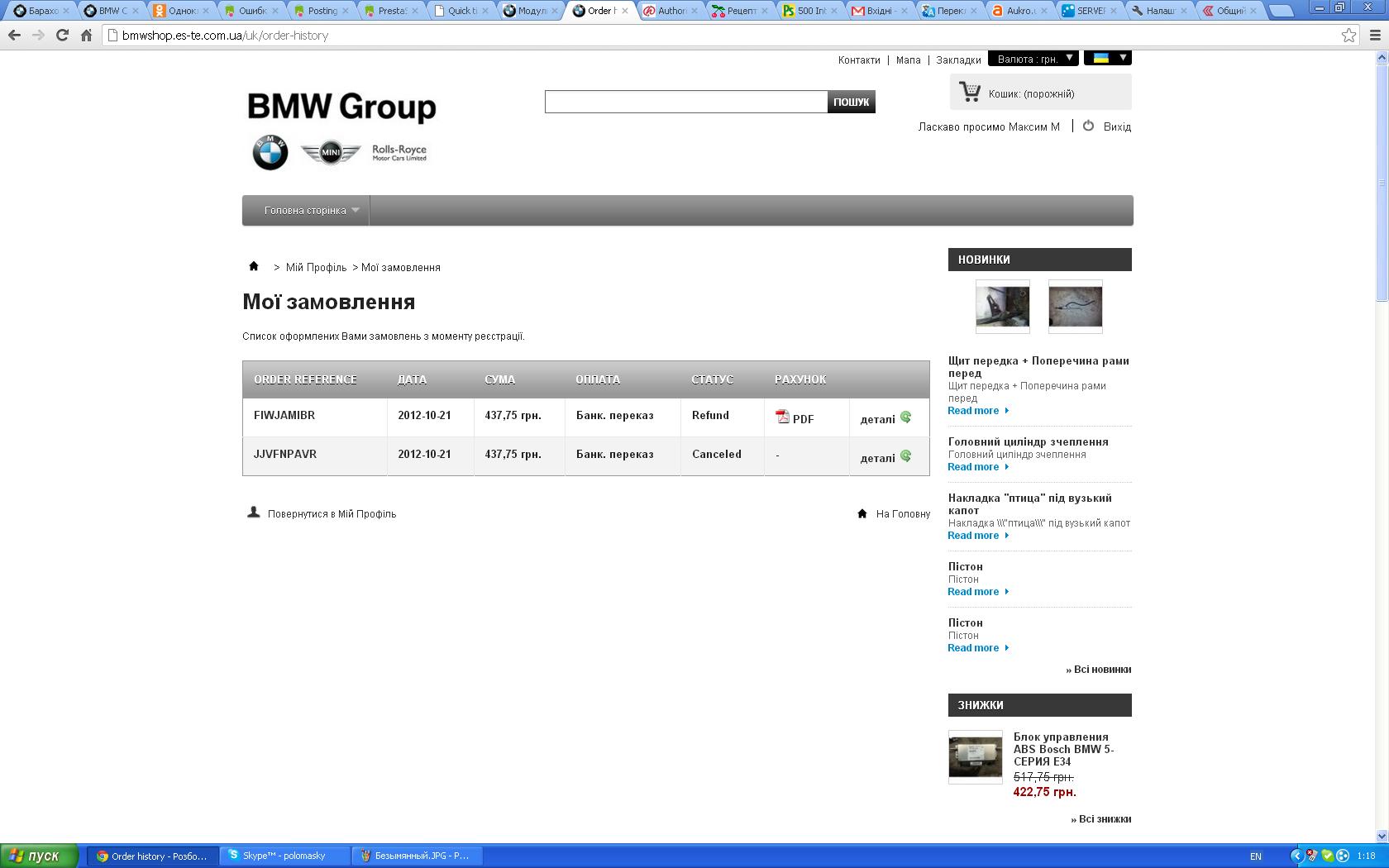
Task: Click the Всі знижки link
Action: (1101, 818)
